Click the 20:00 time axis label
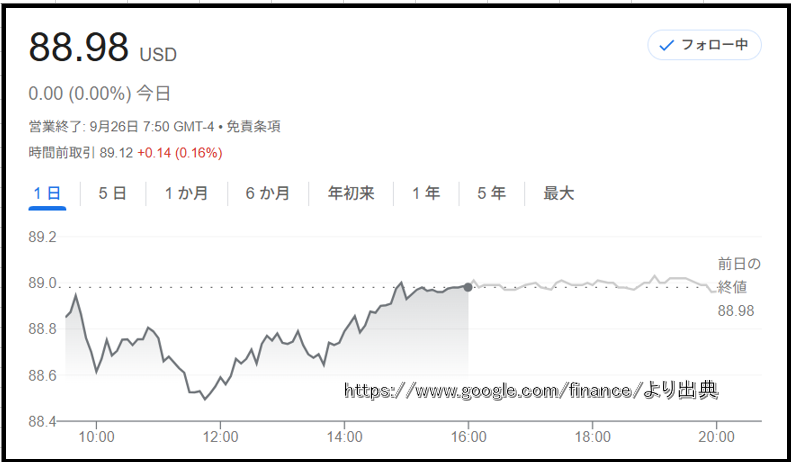 (x=717, y=437)
